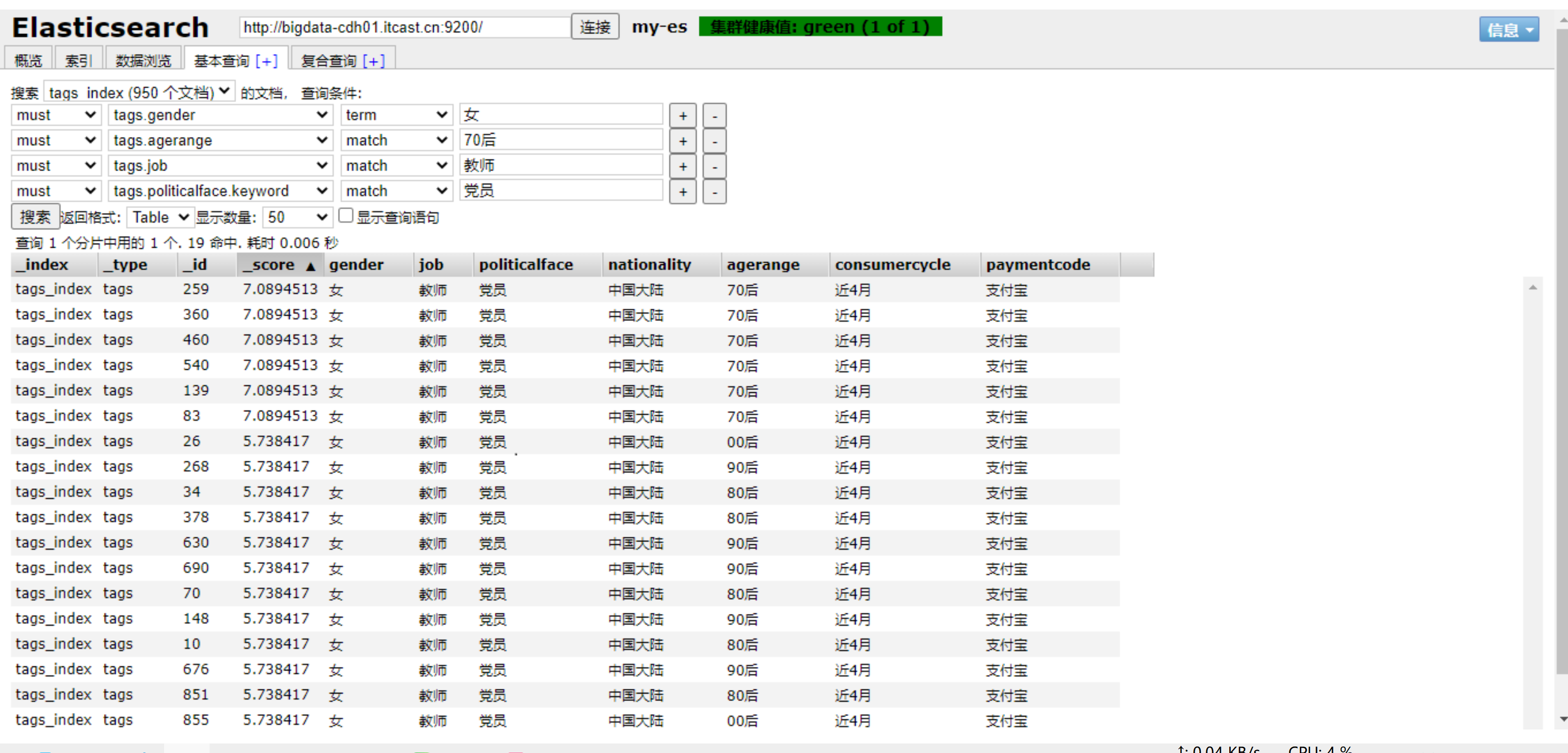Add condition after tags.job row
This screenshot has height=753, width=1568.
pos(682,166)
